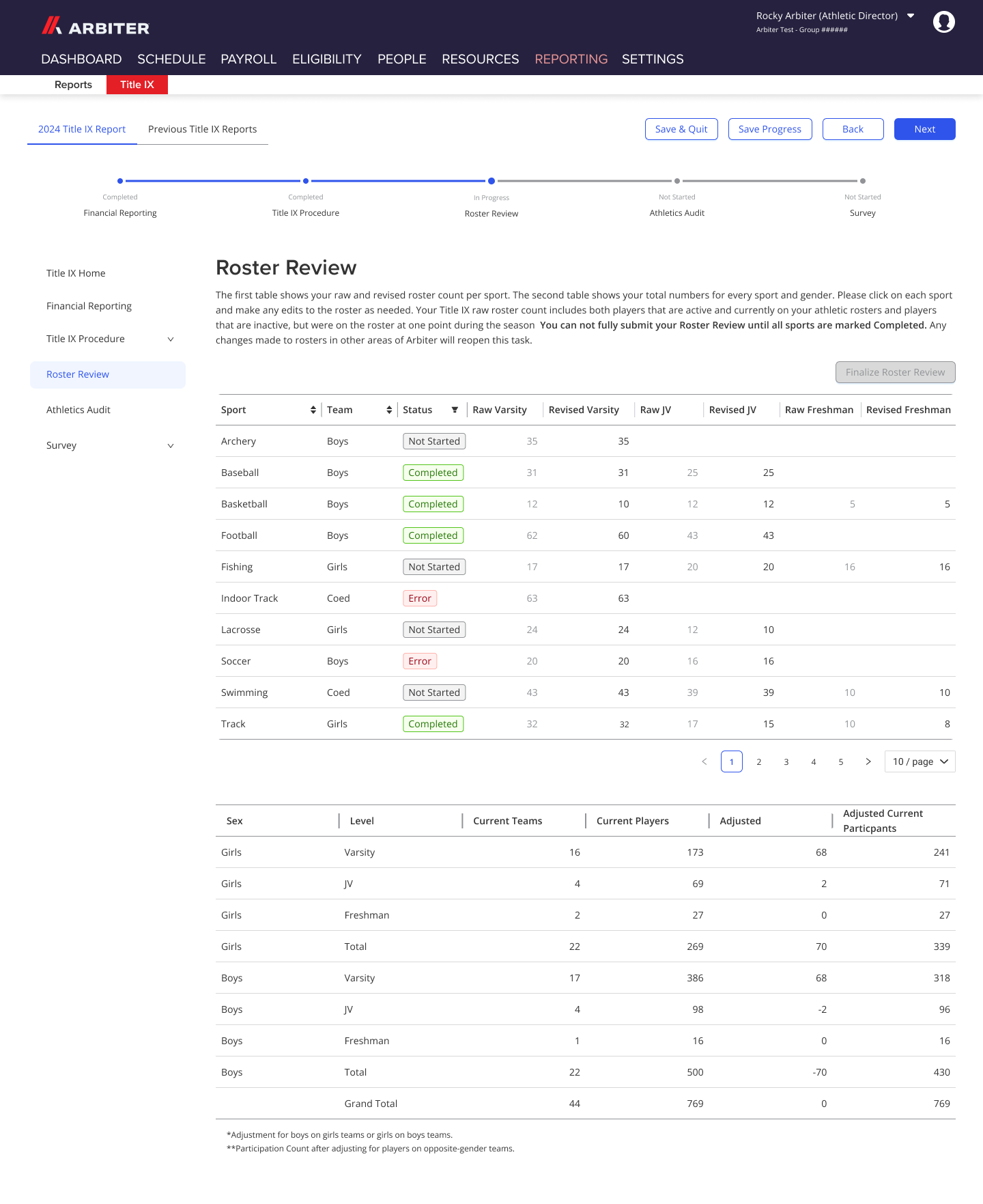Switch to Previous Title IX Reports tab
The width and height of the screenshot is (983, 1204).
pos(203,129)
